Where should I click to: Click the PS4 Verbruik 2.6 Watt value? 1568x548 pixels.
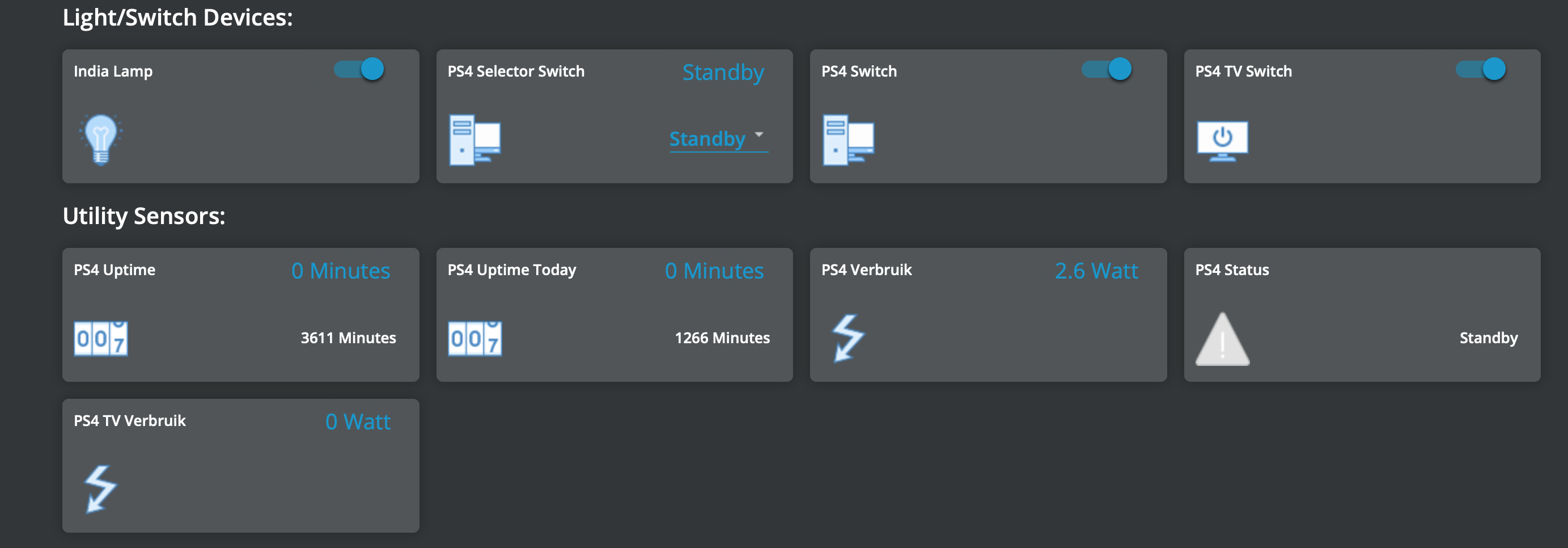tap(1096, 271)
